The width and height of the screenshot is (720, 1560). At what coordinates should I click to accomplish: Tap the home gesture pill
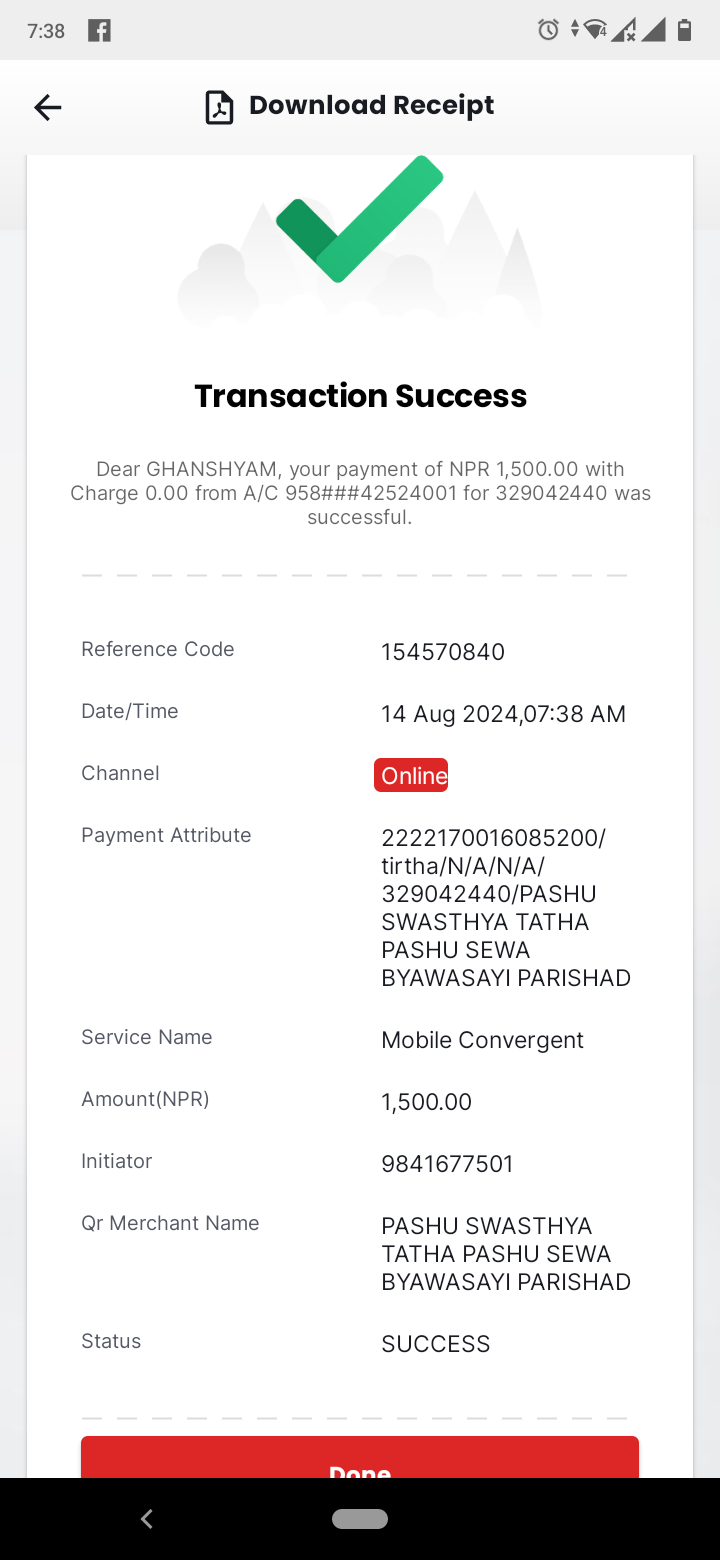tap(360, 1519)
